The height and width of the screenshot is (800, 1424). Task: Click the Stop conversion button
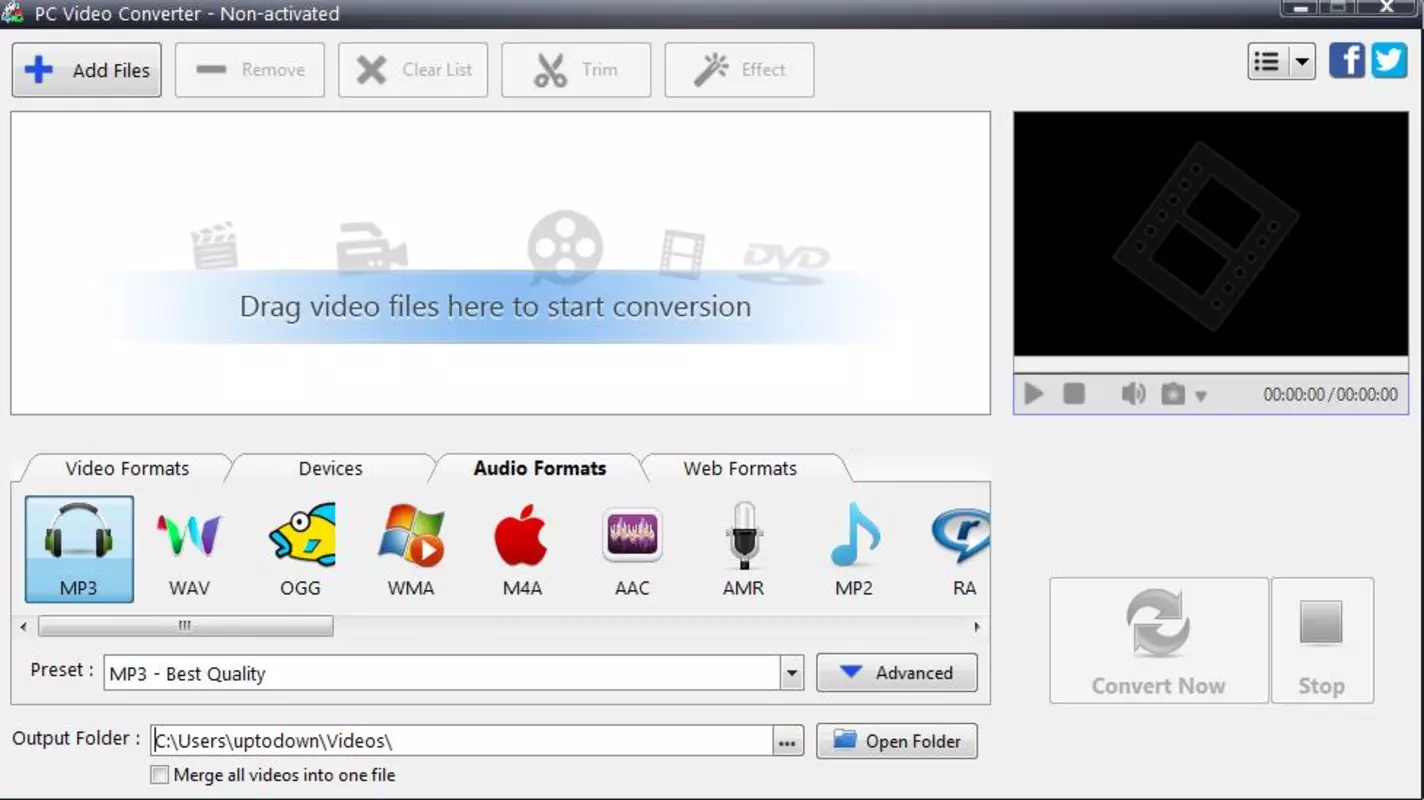point(1322,641)
